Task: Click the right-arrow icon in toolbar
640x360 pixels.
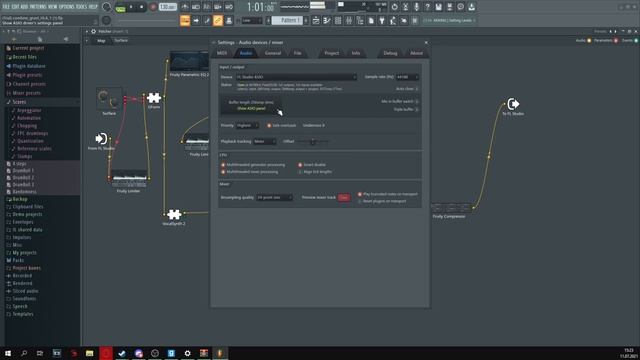Action: 196,20
